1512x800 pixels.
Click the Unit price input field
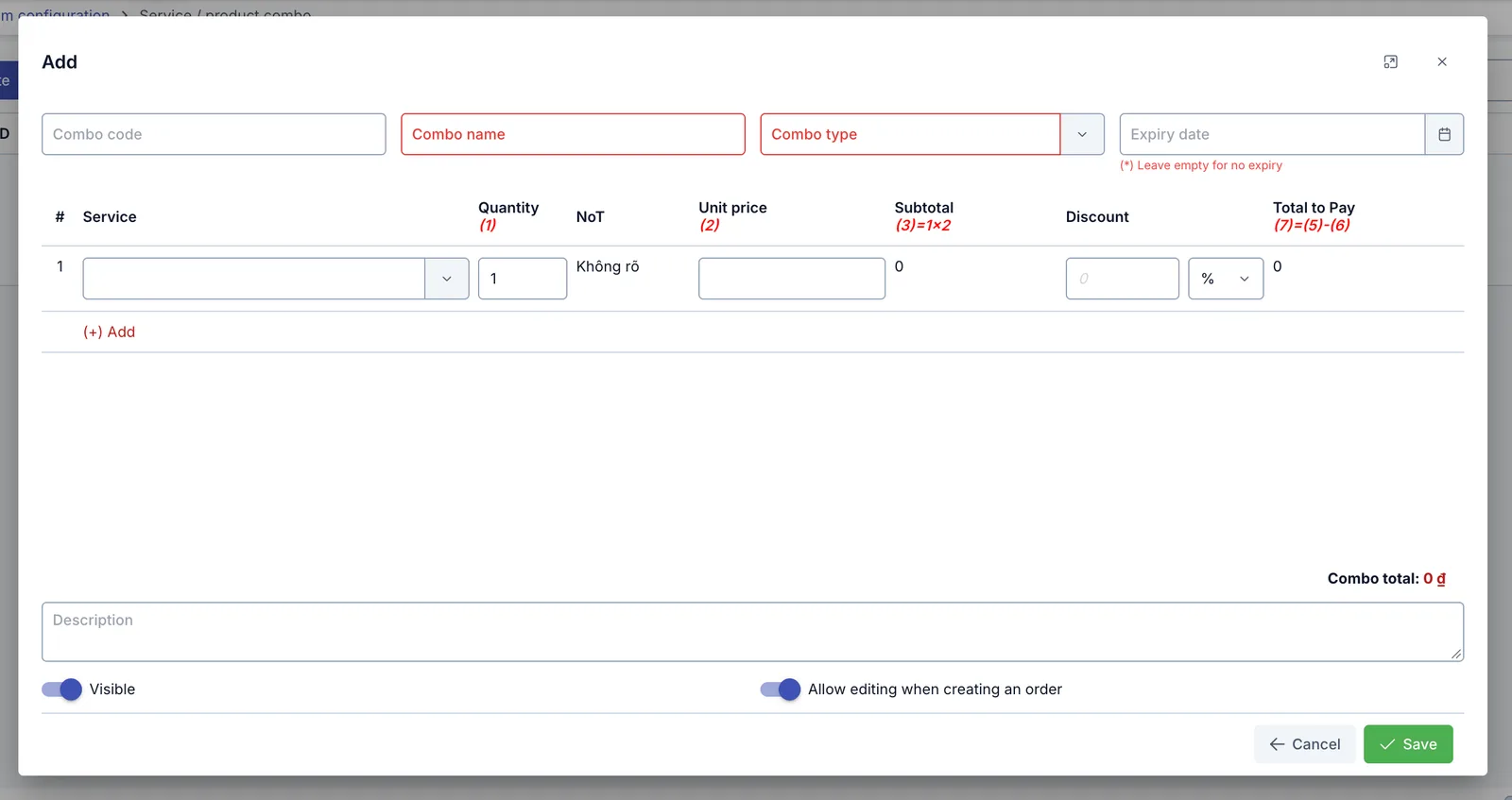click(x=792, y=279)
